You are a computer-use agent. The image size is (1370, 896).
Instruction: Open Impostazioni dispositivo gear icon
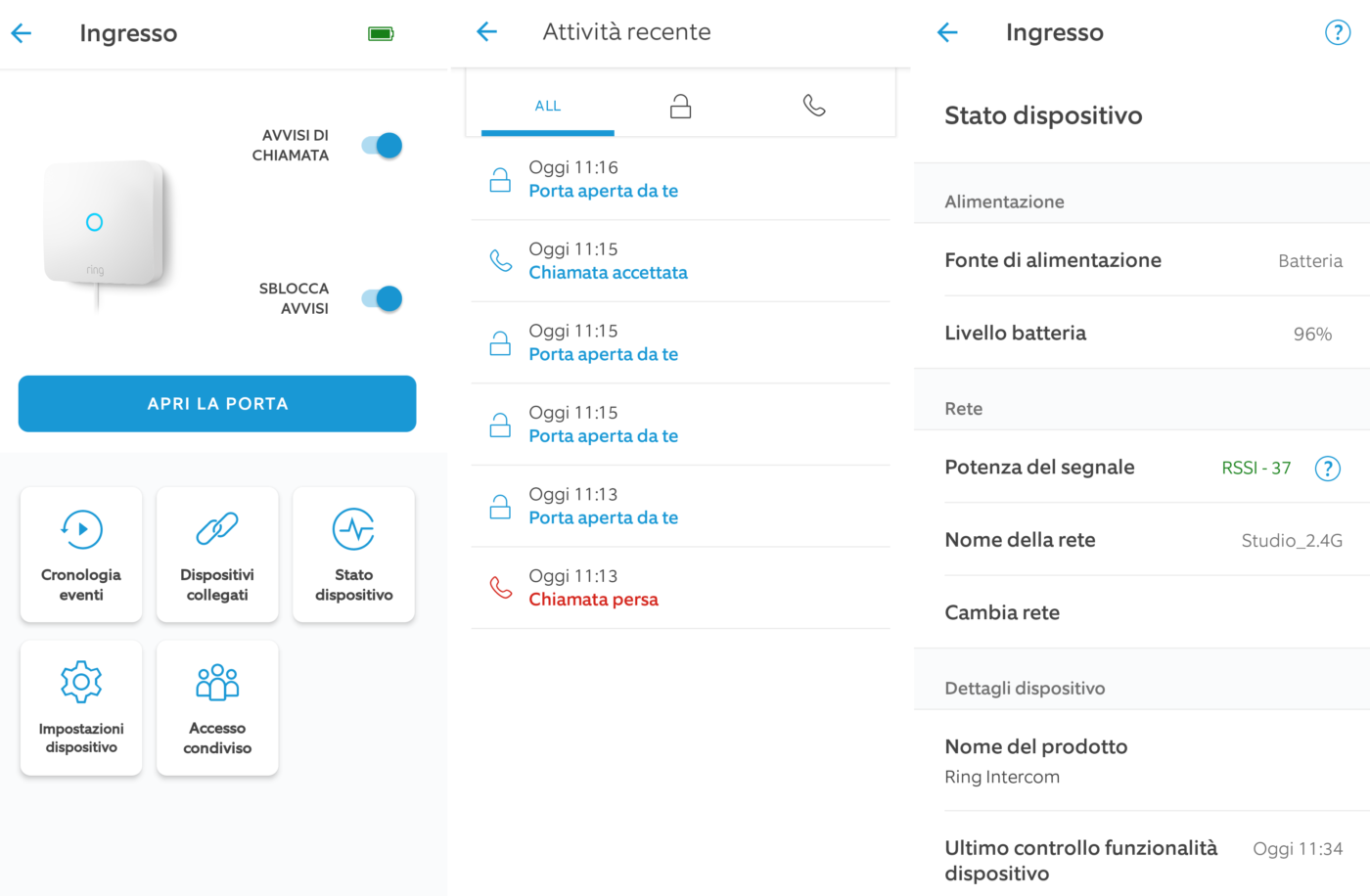click(81, 683)
